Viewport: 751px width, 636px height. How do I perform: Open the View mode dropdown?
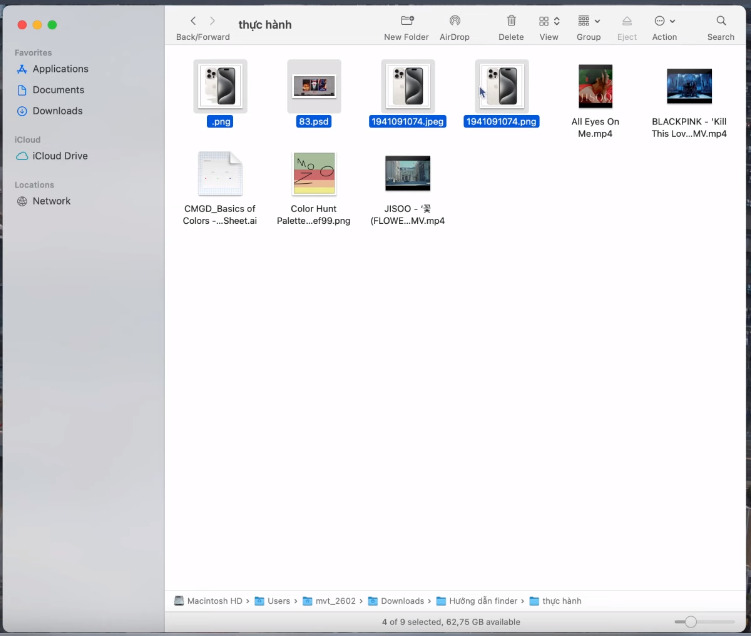(549, 21)
